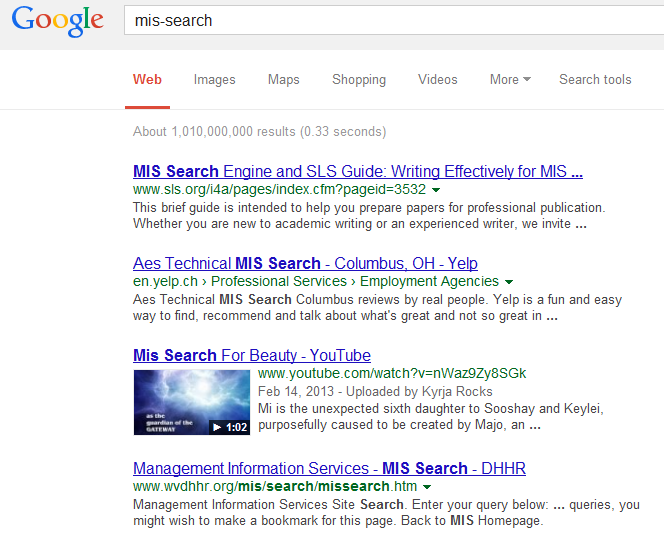Open Management Information Services DHHR result
Screen dimensions: 664x546
pyautogui.click(x=329, y=468)
